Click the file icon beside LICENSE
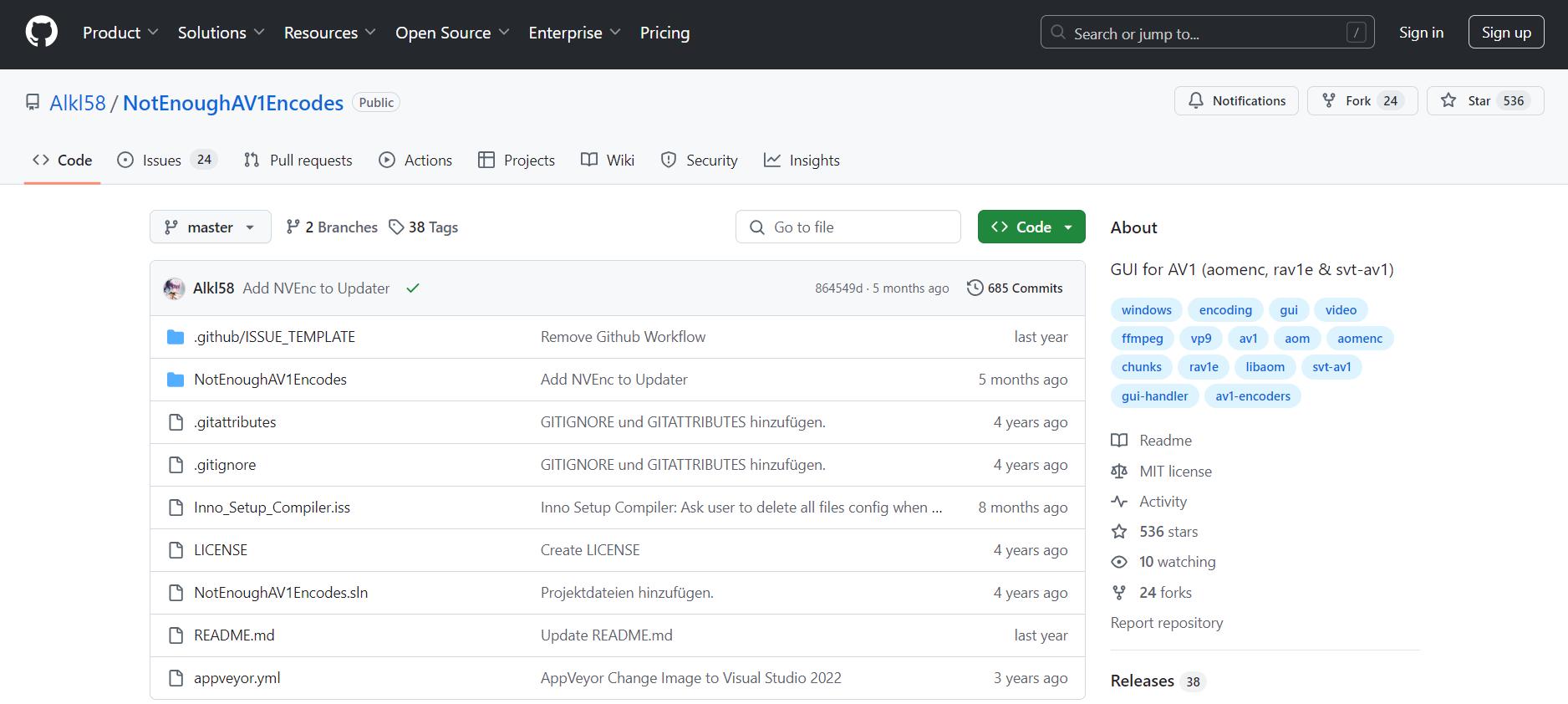Screen dimensions: 1568x704 click(176, 550)
